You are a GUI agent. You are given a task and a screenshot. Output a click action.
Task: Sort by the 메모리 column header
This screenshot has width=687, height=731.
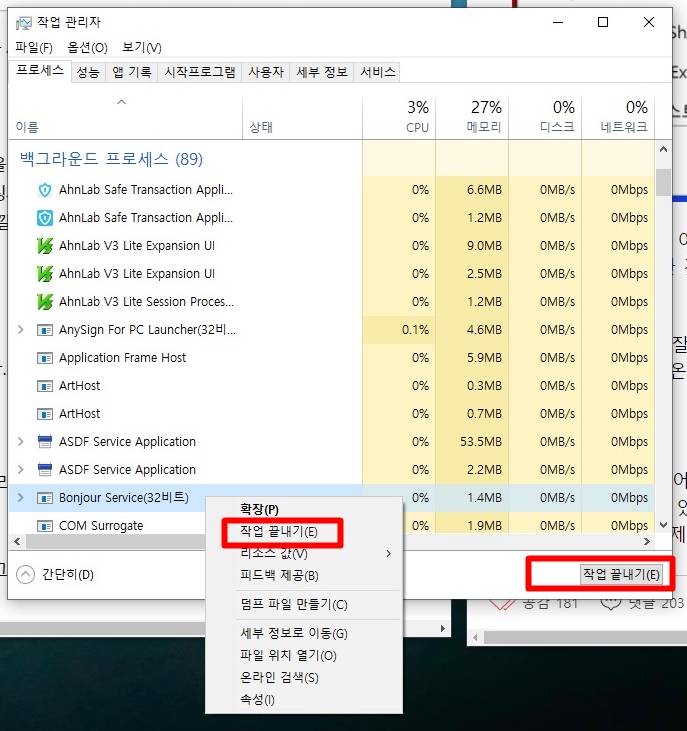coord(472,118)
